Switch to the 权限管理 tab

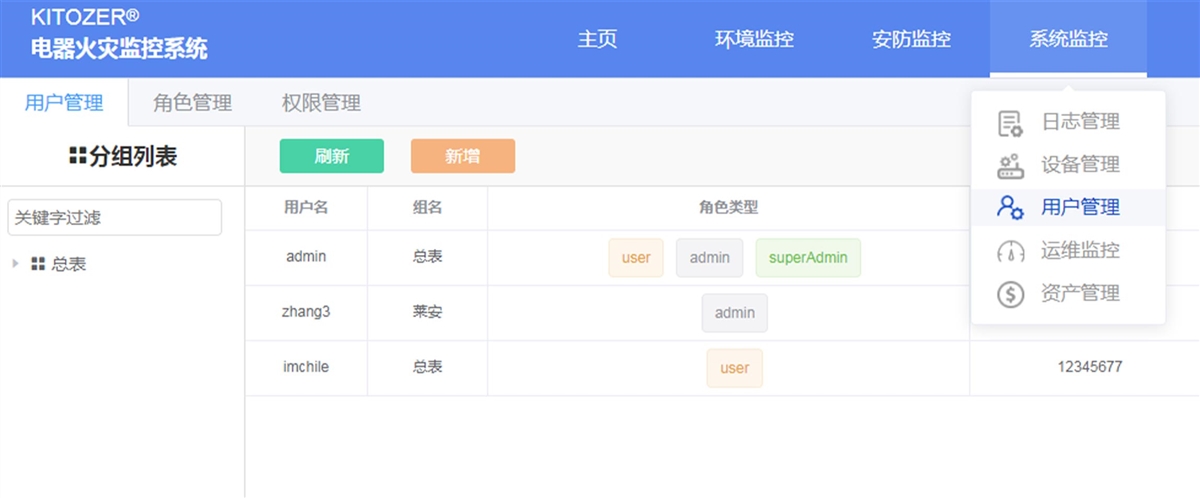pyautogui.click(x=321, y=103)
